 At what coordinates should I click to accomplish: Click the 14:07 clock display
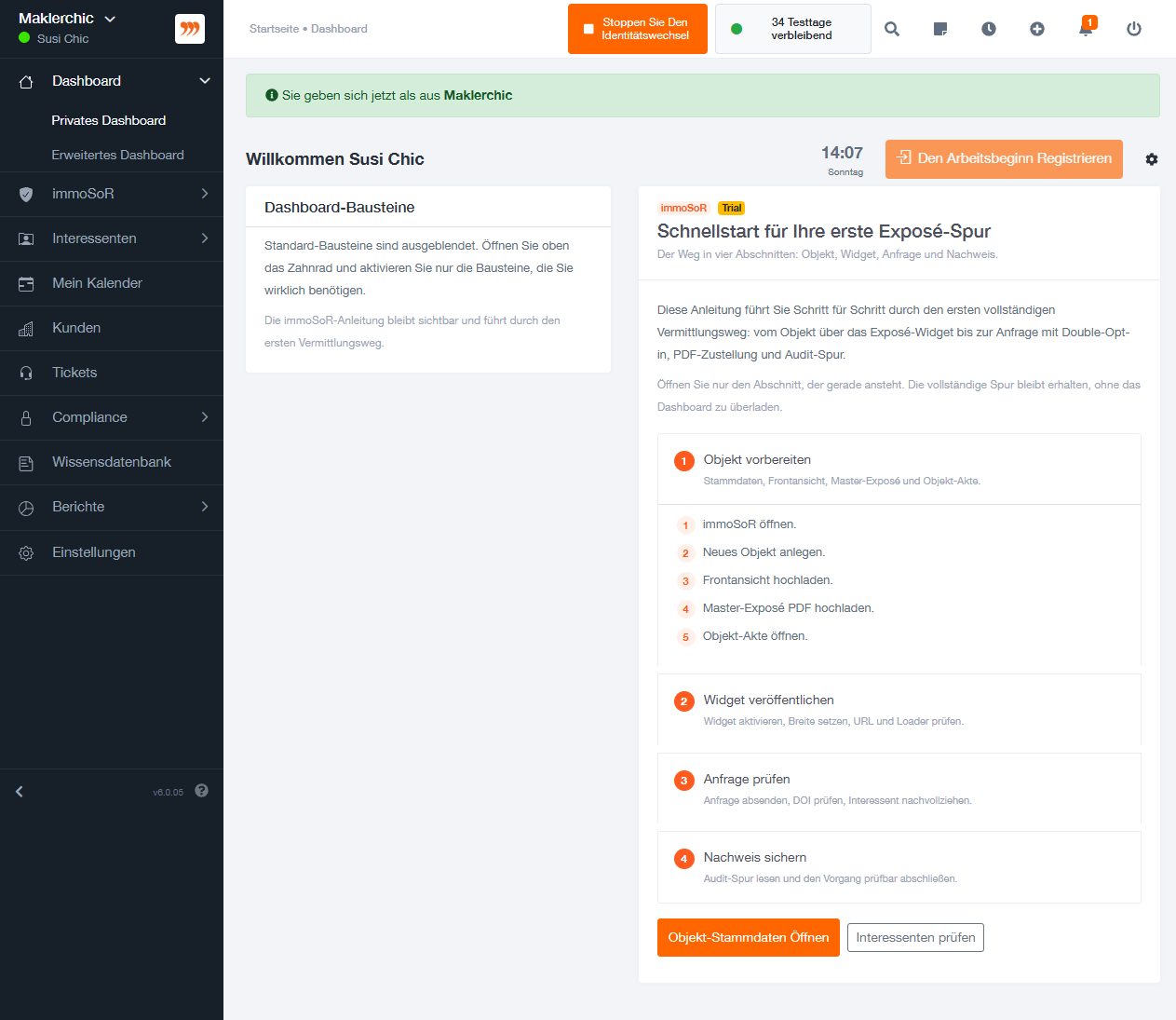click(x=842, y=153)
